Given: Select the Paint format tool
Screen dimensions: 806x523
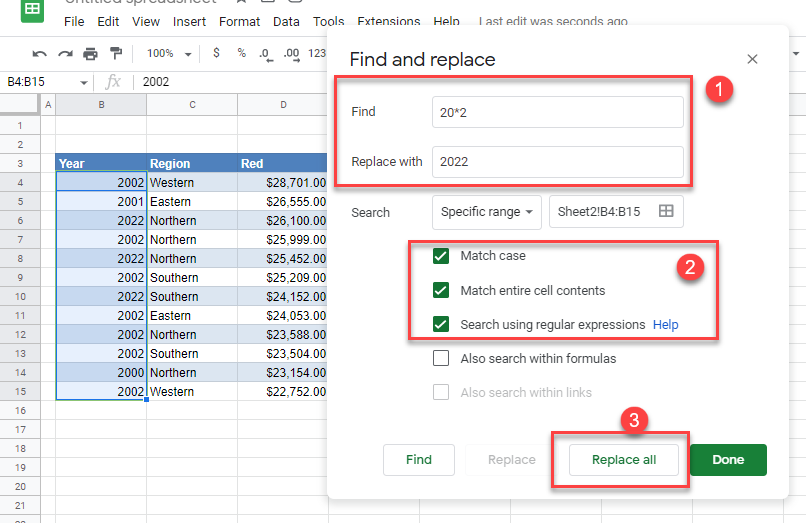Looking at the screenshot, I should pos(116,54).
